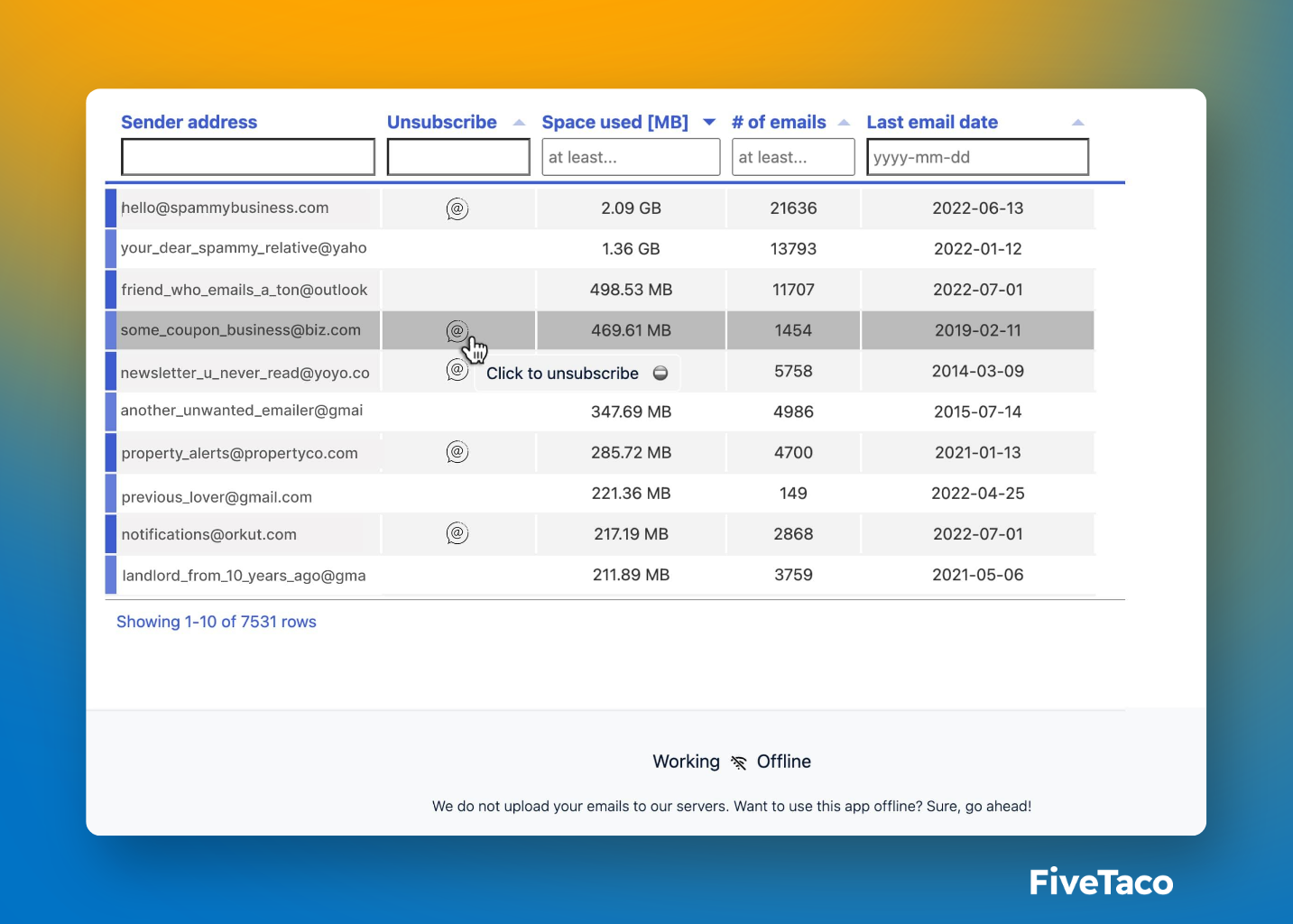Image resolution: width=1293 pixels, height=924 pixels.
Task: Click the 4986 emails count cell
Action: [x=793, y=412]
